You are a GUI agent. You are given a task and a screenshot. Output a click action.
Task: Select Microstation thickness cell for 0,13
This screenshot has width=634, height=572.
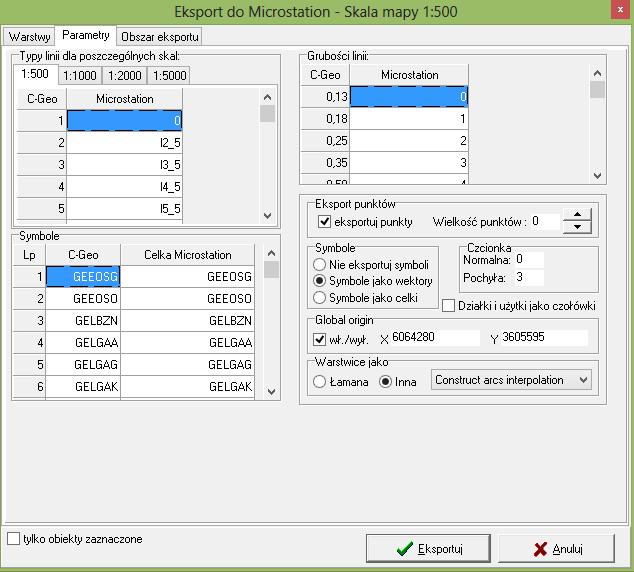409,96
